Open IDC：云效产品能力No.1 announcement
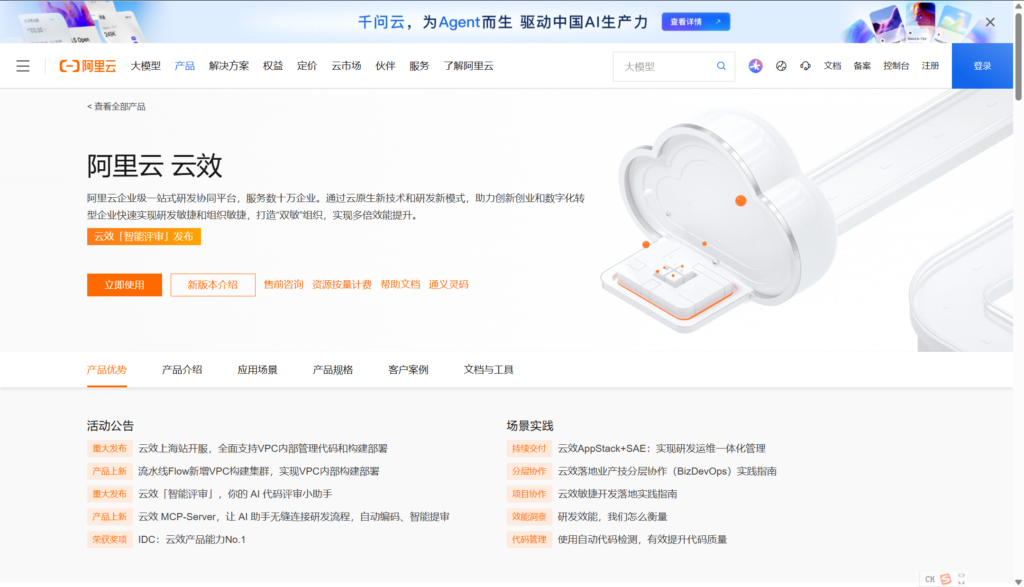1024x587 pixels. 192,539
